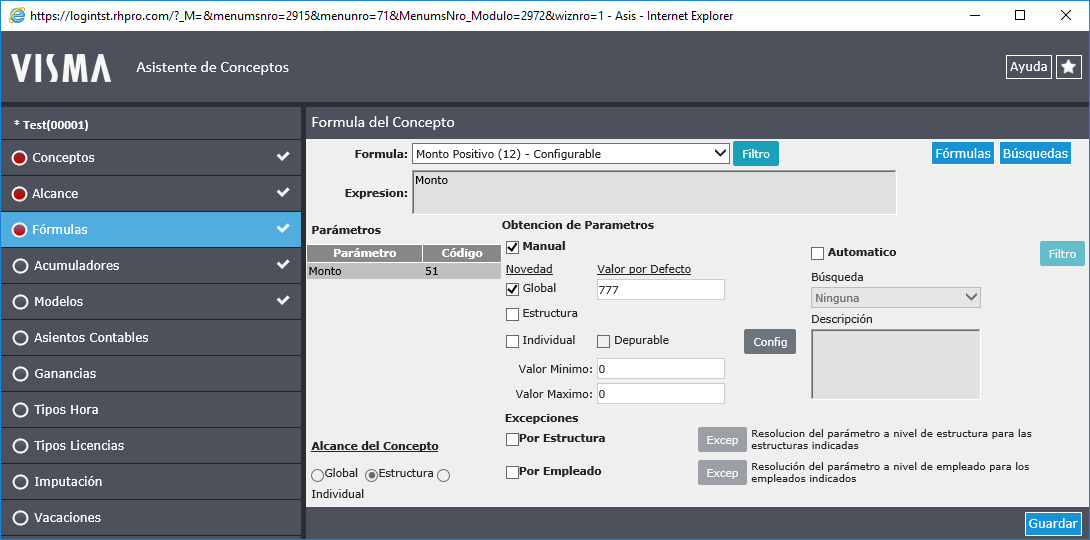Screen dimensions: 1090x540
Task: Click the Config button
Action: [770, 342]
